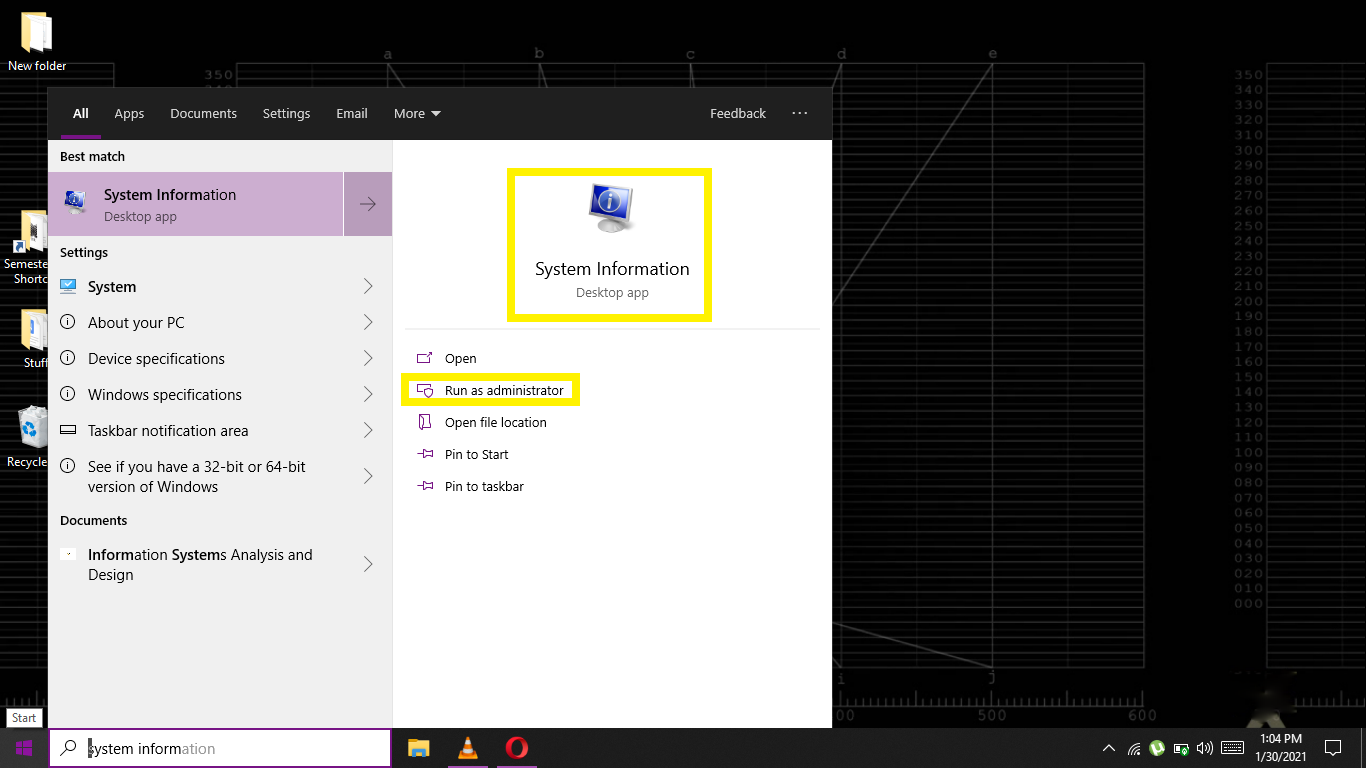Screen dimensions: 1366x768
Task: Open File Explorer from the taskbar
Action: click(x=418, y=748)
